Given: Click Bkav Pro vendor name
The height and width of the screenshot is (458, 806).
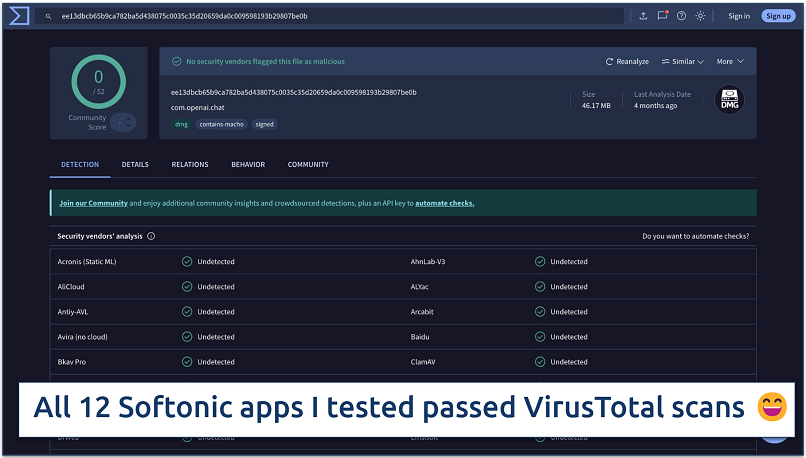Looking at the screenshot, I should point(71,362).
